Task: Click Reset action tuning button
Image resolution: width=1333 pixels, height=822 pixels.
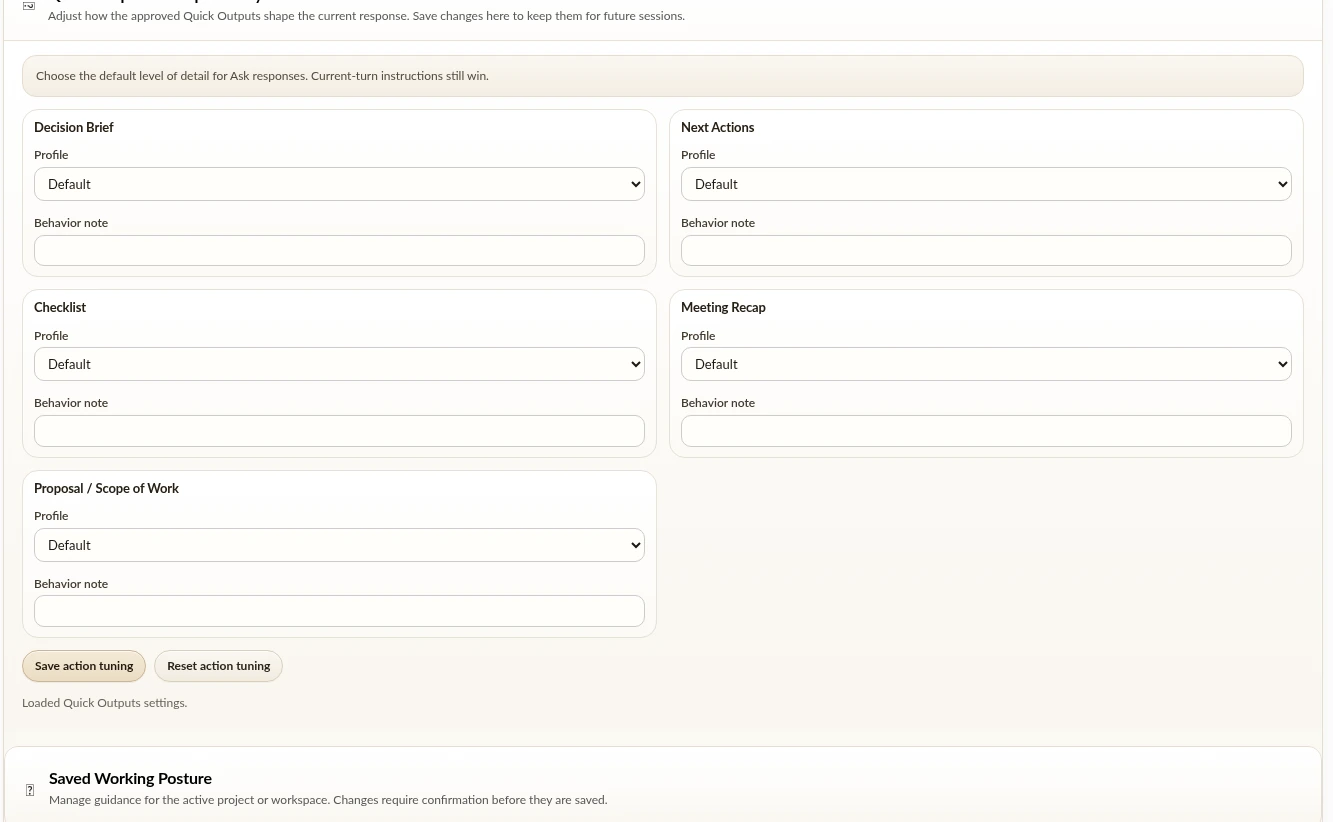Action: [x=218, y=666]
